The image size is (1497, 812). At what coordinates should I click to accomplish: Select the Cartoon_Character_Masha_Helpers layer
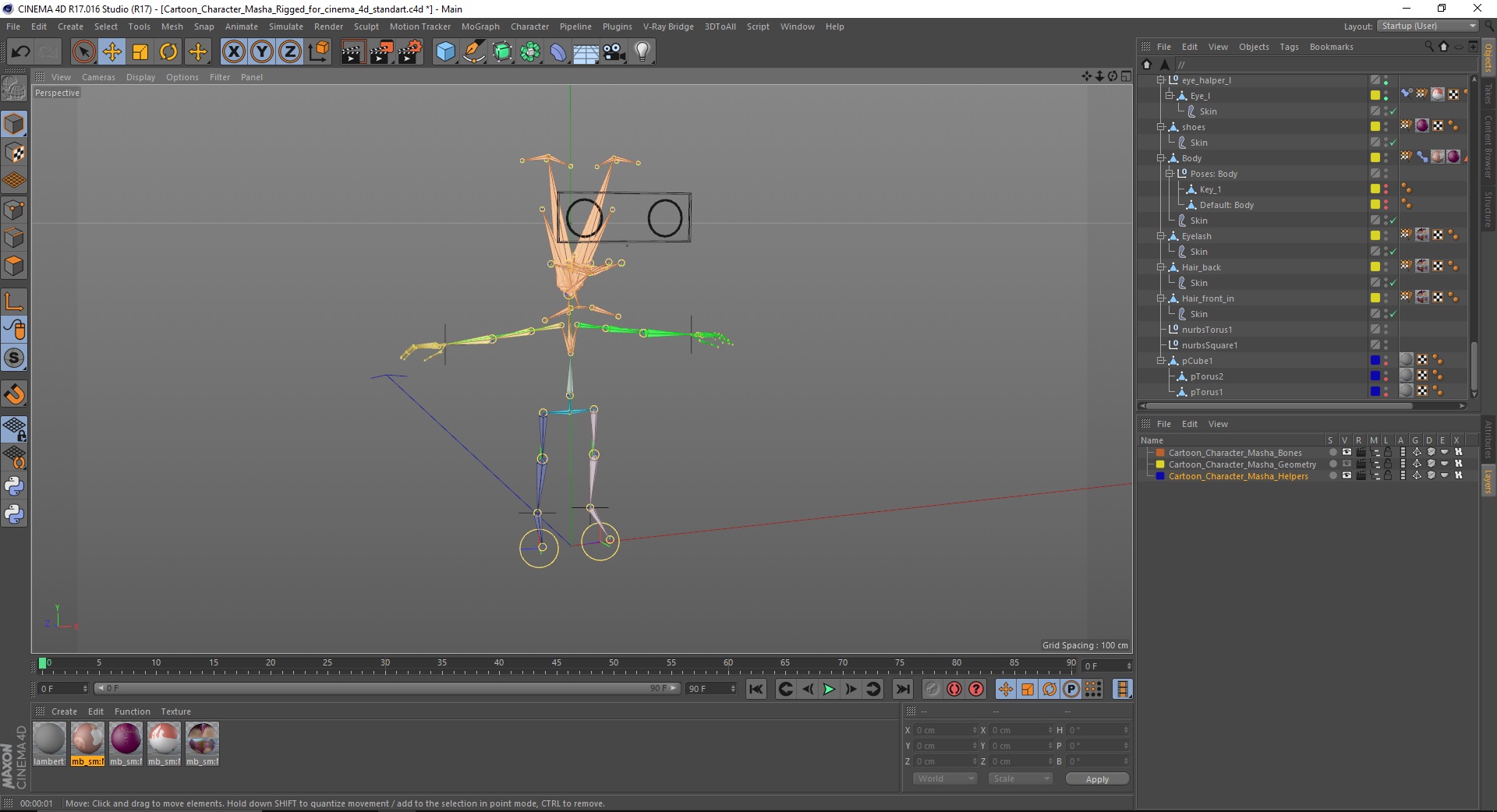[1238, 476]
